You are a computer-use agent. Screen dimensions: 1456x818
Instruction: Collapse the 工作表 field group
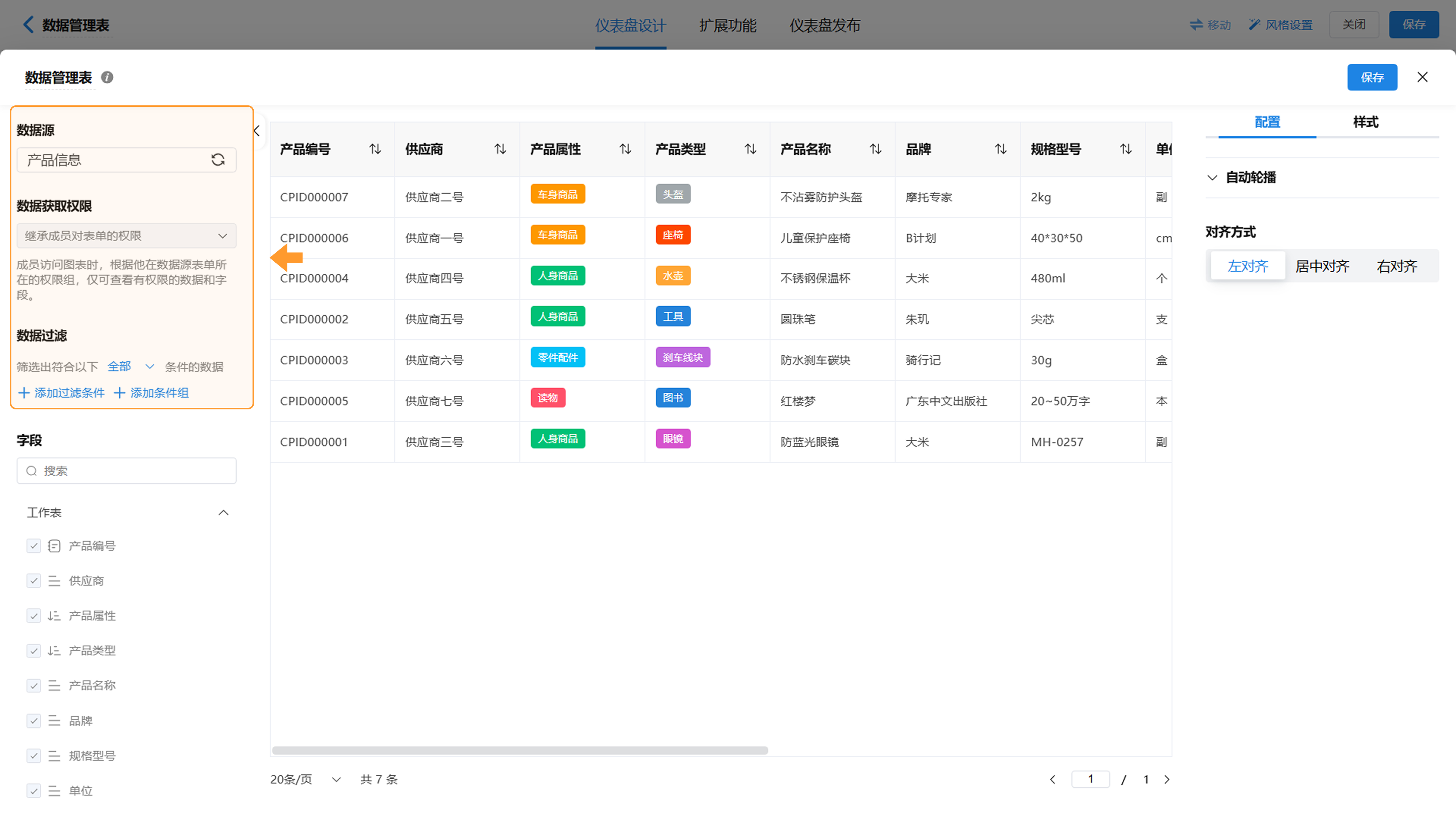[223, 513]
